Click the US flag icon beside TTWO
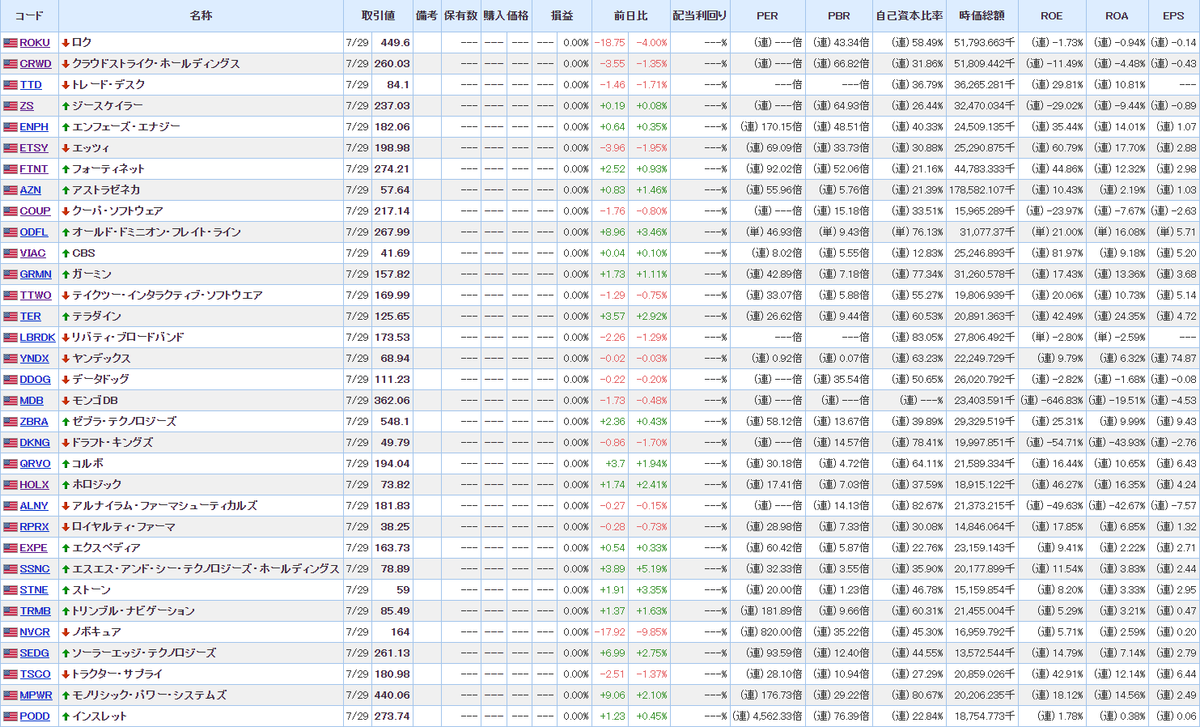Image resolution: width=1200 pixels, height=727 pixels. (x=10, y=295)
